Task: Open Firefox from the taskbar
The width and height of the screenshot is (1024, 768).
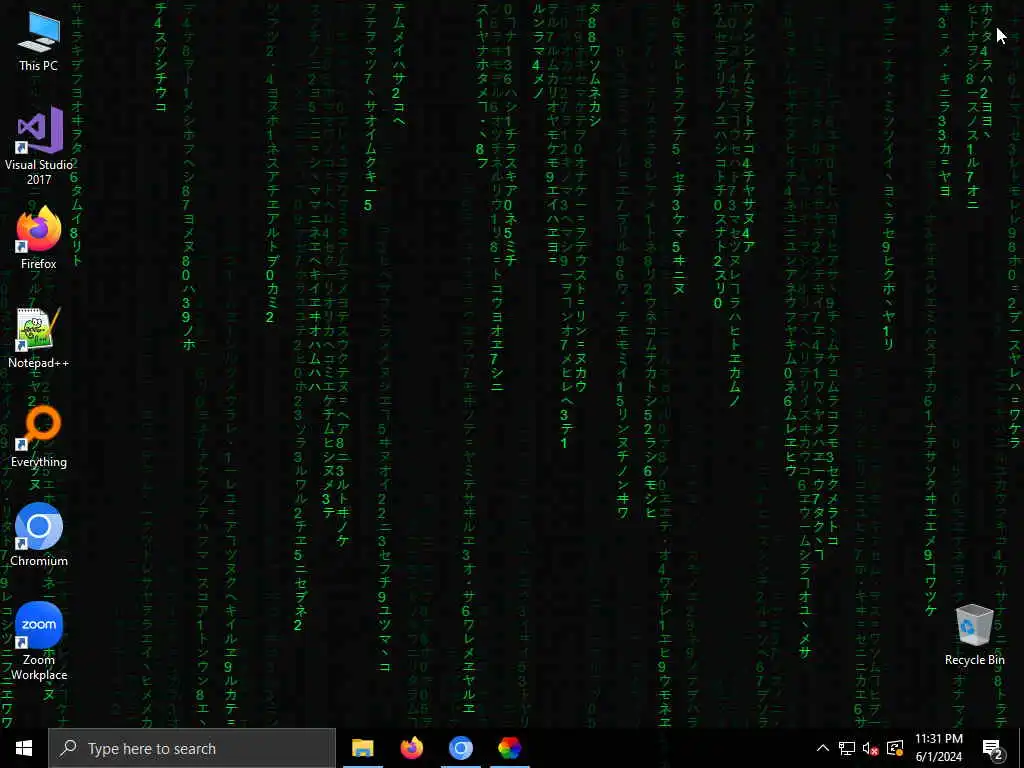Action: pyautogui.click(x=411, y=748)
